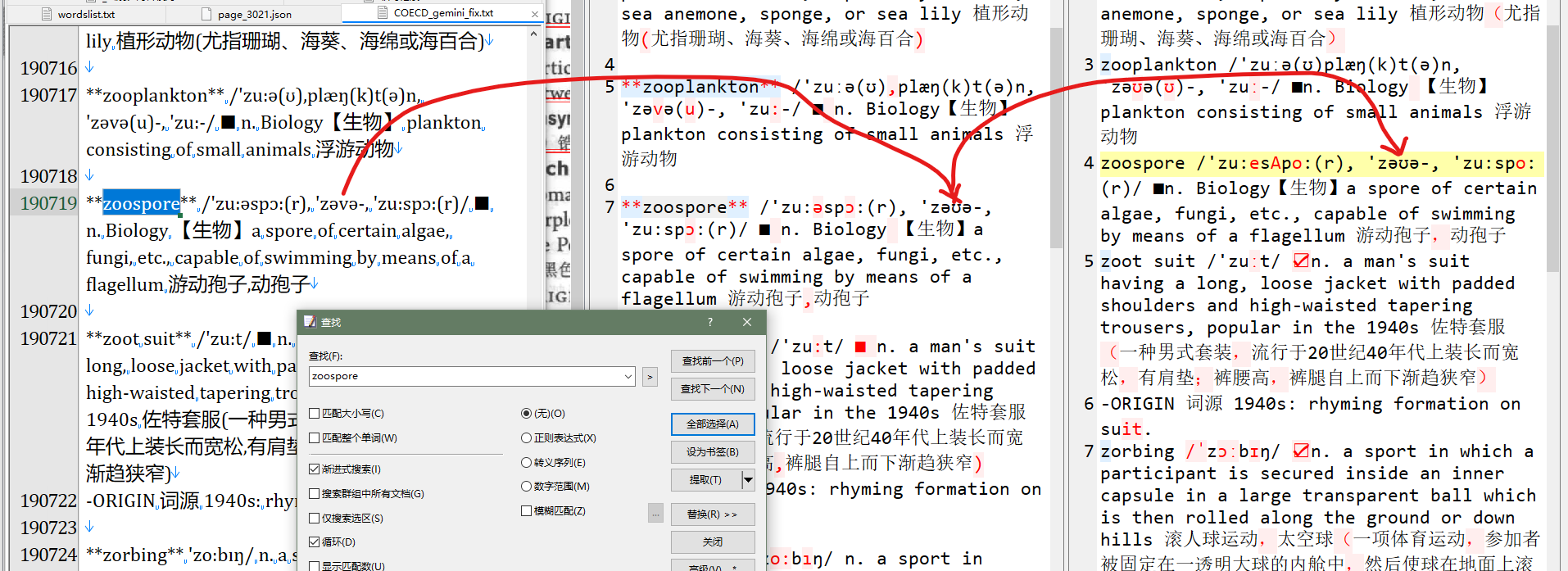Toggle the 循环(D) checkbox
The height and width of the screenshot is (571, 1568).
[315, 542]
